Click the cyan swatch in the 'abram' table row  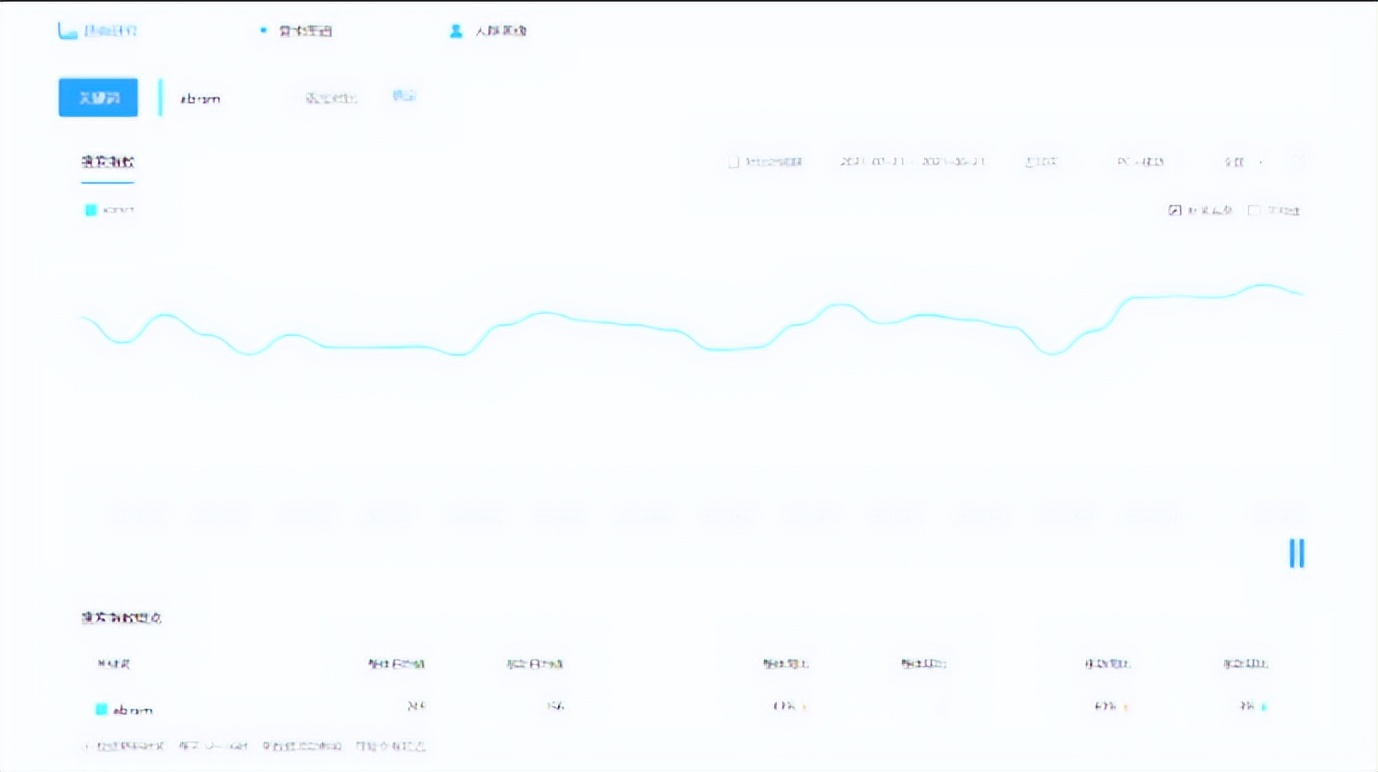click(101, 709)
